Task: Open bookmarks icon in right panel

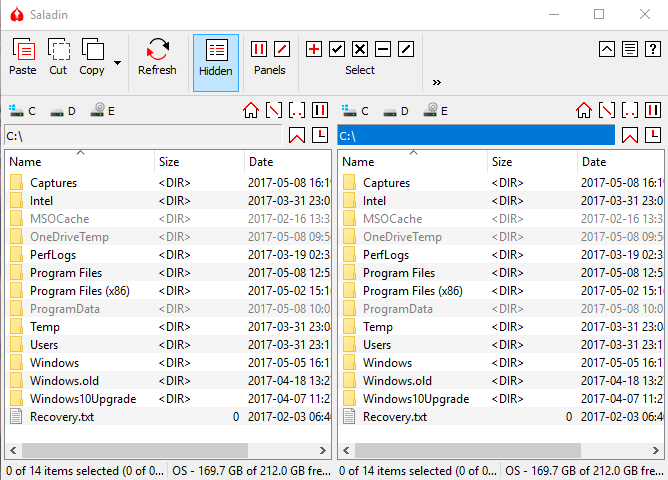Action: point(630,135)
